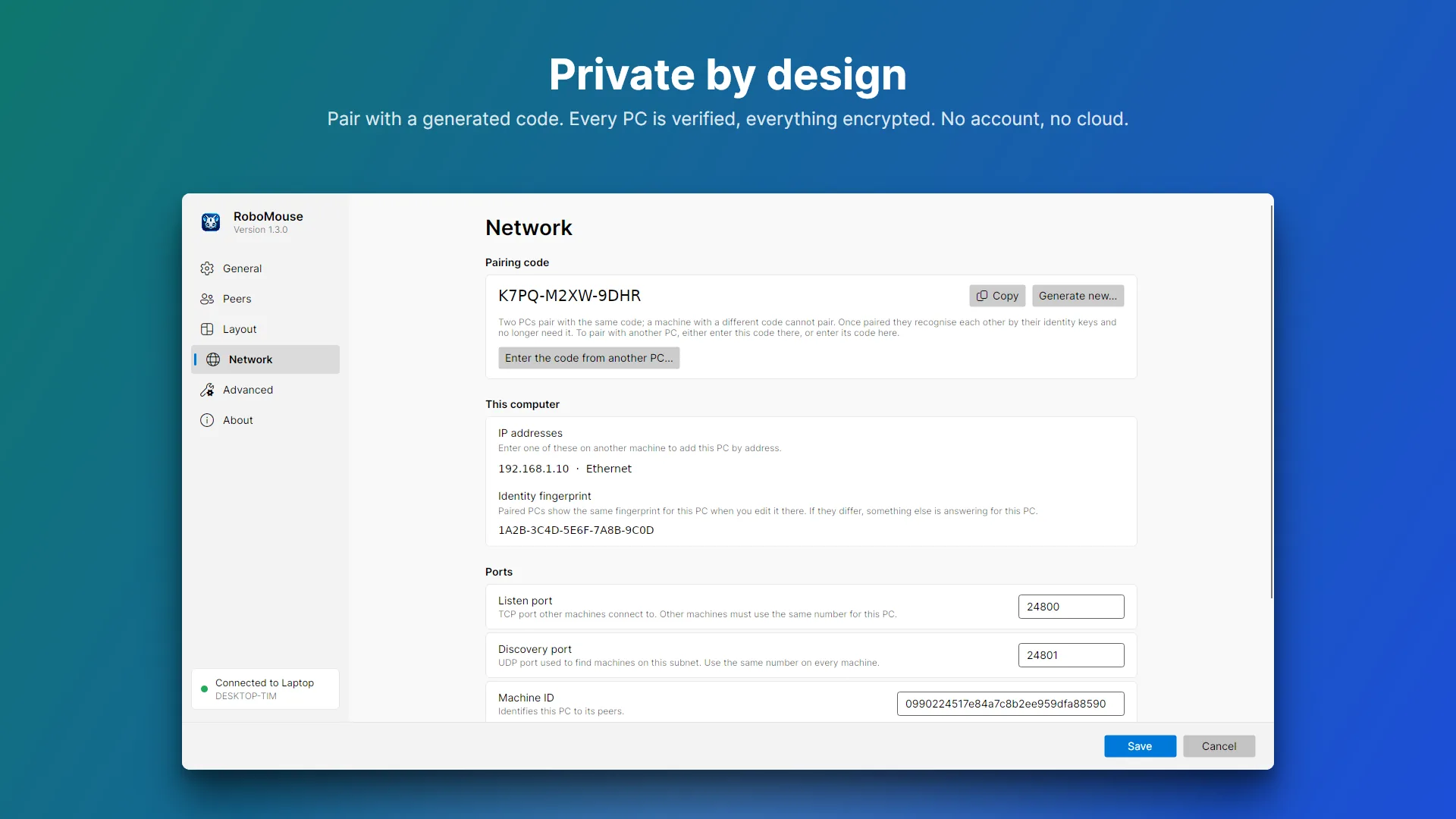Click the Advanced wrench icon
The height and width of the screenshot is (819, 1456).
207,390
